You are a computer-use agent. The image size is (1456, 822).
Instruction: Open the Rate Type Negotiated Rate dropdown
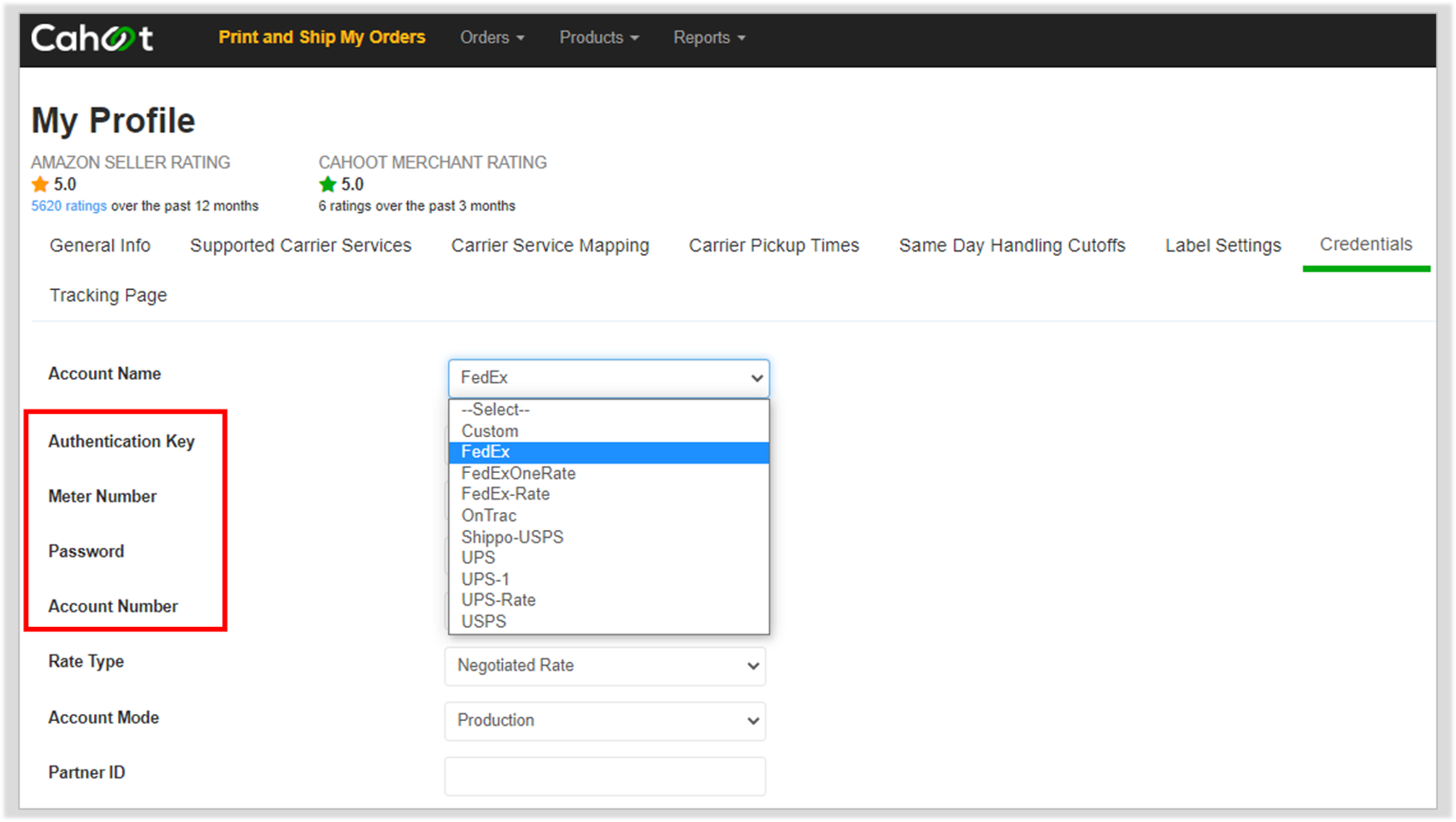pos(605,666)
